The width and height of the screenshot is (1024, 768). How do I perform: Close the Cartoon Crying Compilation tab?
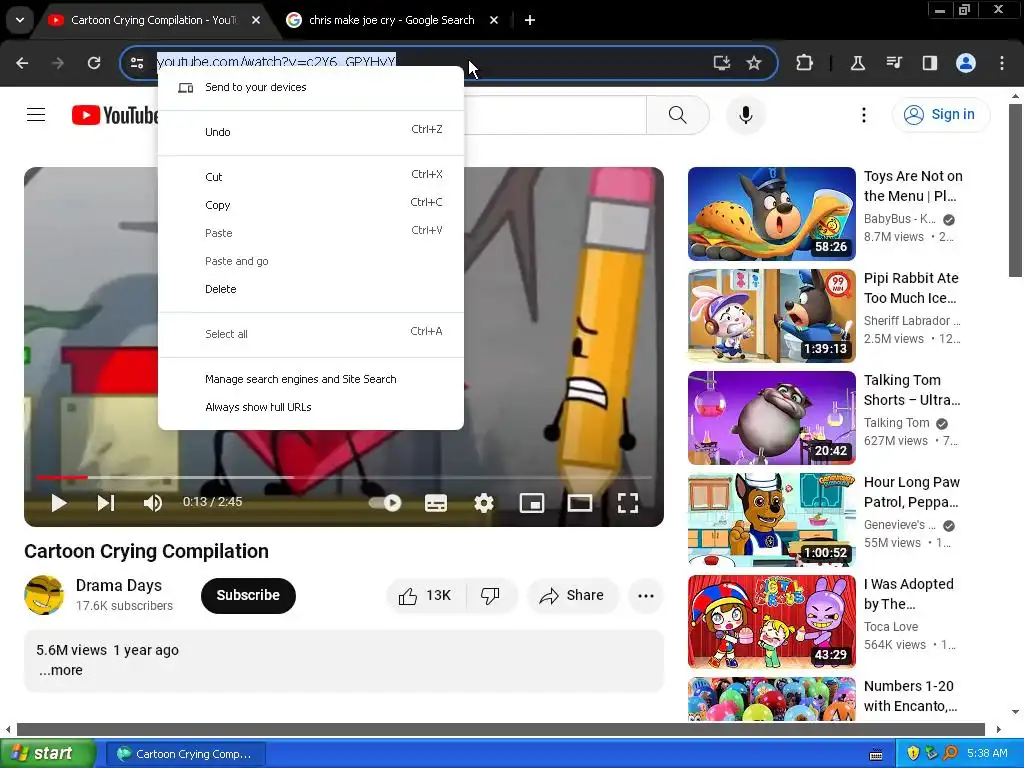point(256,20)
